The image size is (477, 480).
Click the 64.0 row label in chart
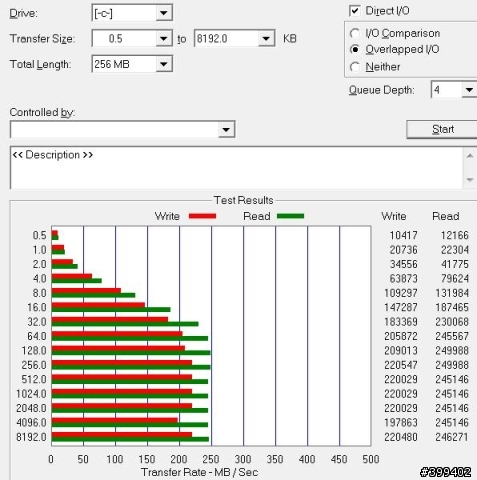coord(37,336)
